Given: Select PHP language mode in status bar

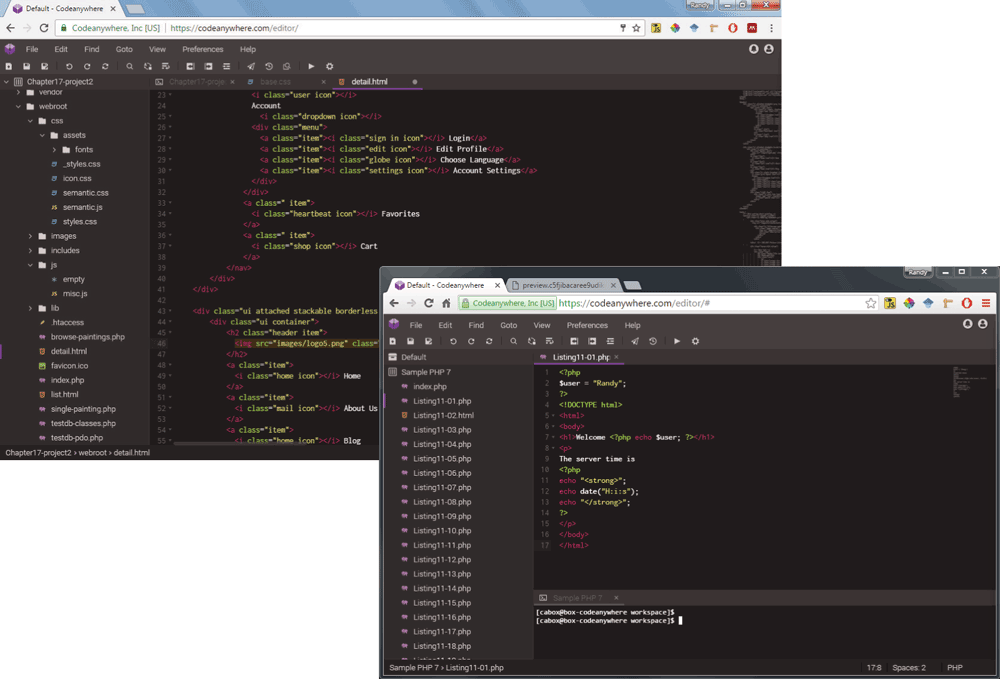Looking at the screenshot, I should 954,667.
